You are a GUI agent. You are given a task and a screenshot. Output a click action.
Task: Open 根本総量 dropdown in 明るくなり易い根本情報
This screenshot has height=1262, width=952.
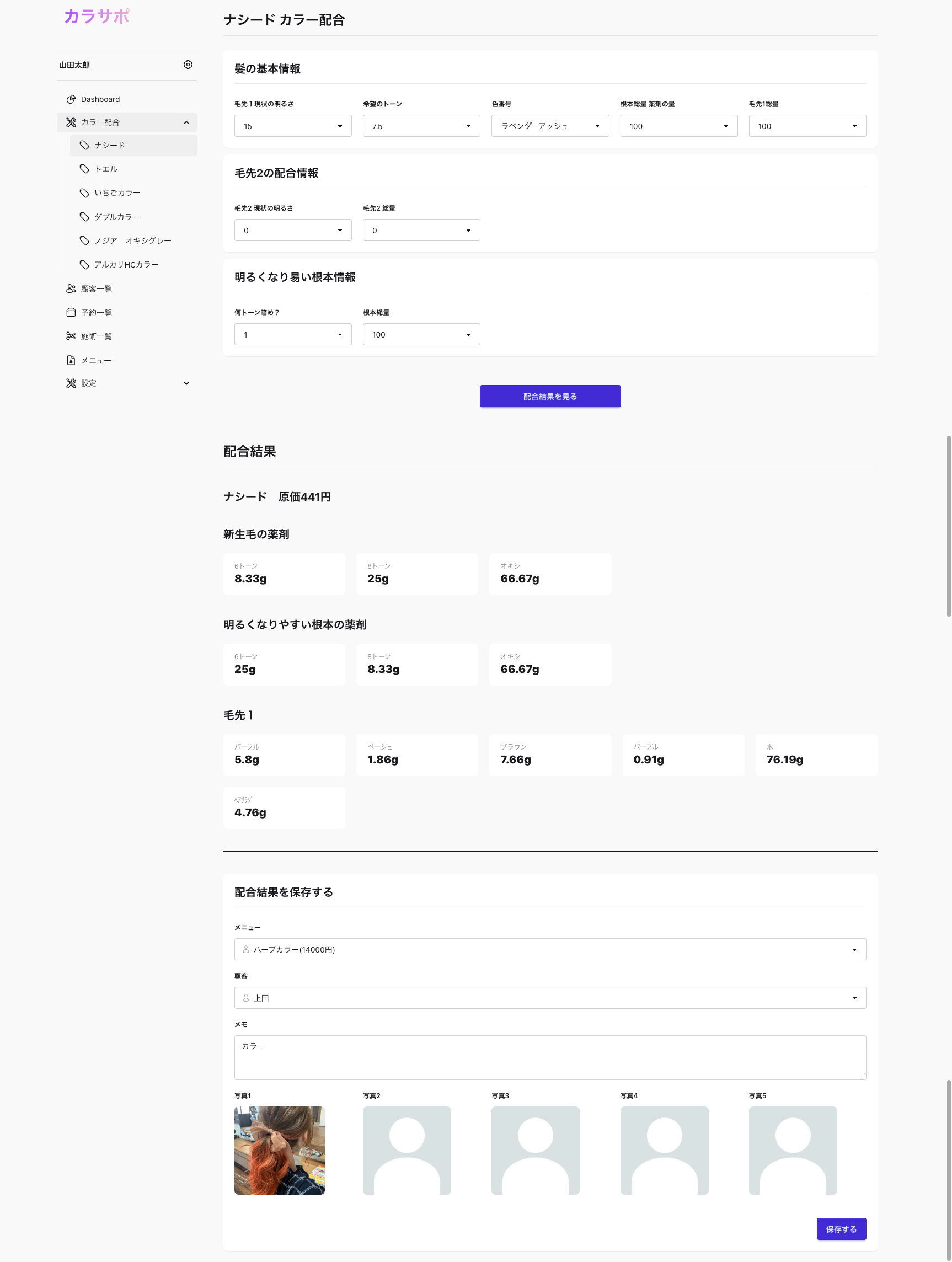tap(421, 334)
